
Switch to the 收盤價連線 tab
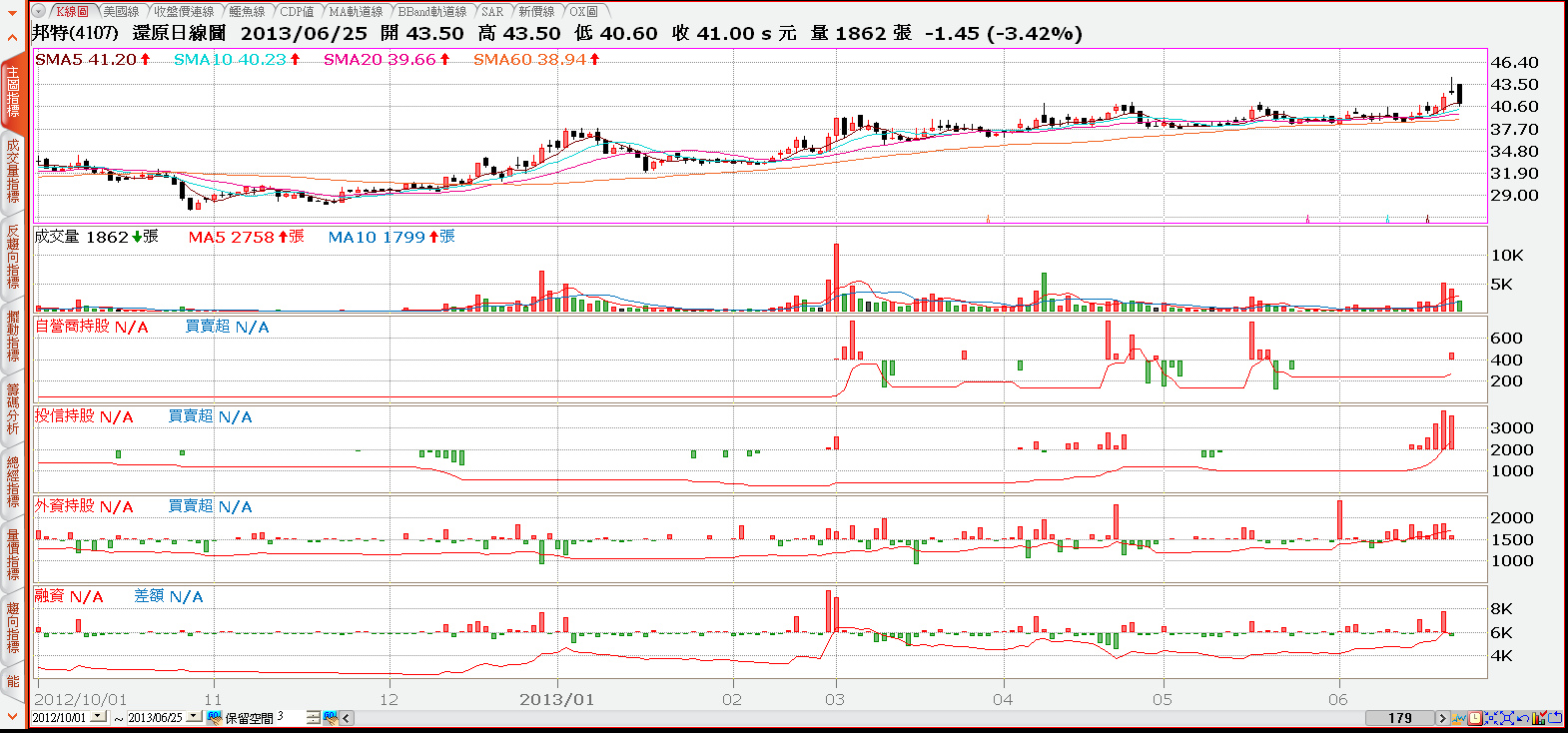[x=184, y=12]
